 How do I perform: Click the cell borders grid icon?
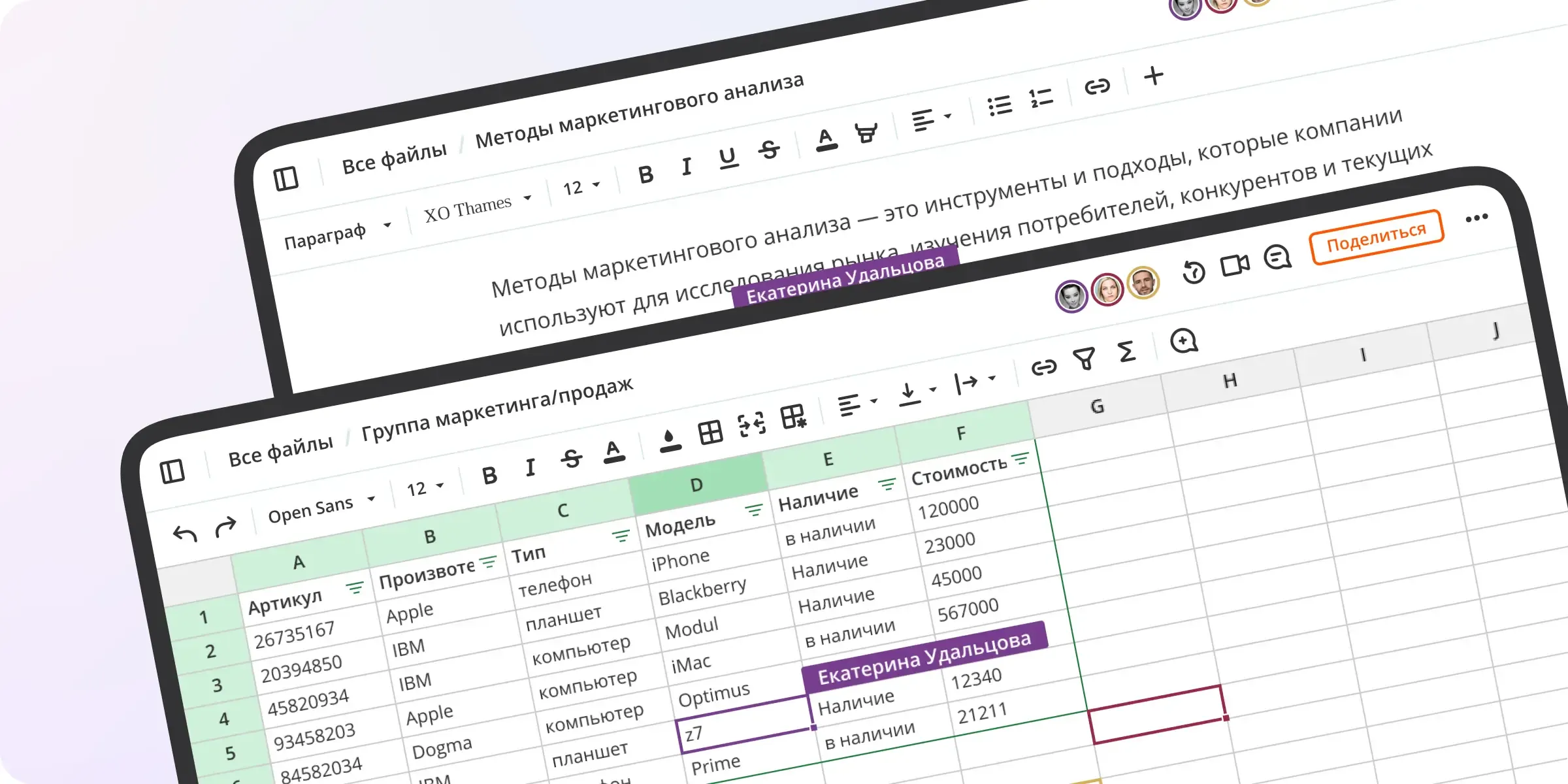point(710,432)
